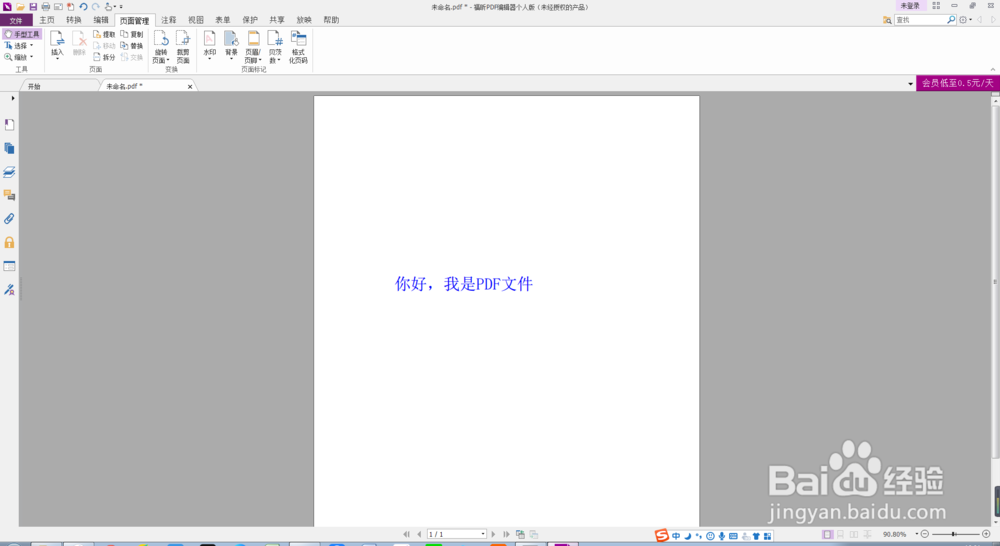Image resolution: width=1000 pixels, height=546 pixels.
Task: Click the Redo arrow icon
Action: pyautogui.click(x=96, y=6)
